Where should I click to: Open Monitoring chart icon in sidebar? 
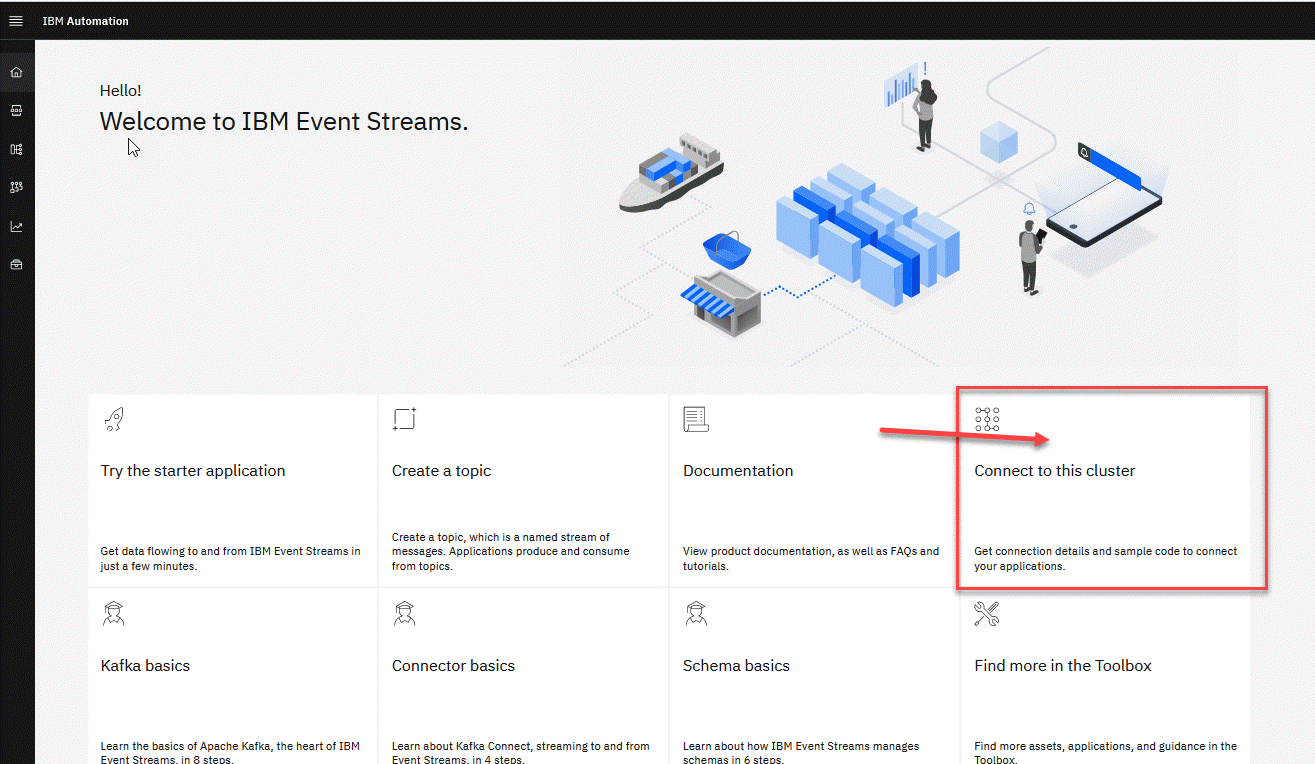click(16, 226)
